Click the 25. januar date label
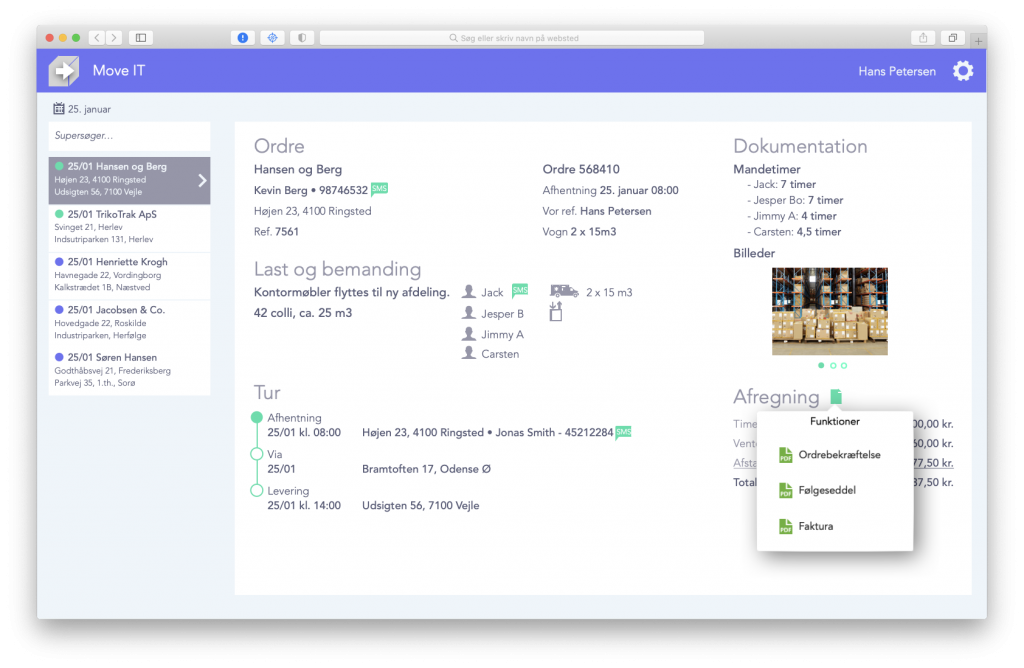The image size is (1024, 668). click(x=89, y=109)
